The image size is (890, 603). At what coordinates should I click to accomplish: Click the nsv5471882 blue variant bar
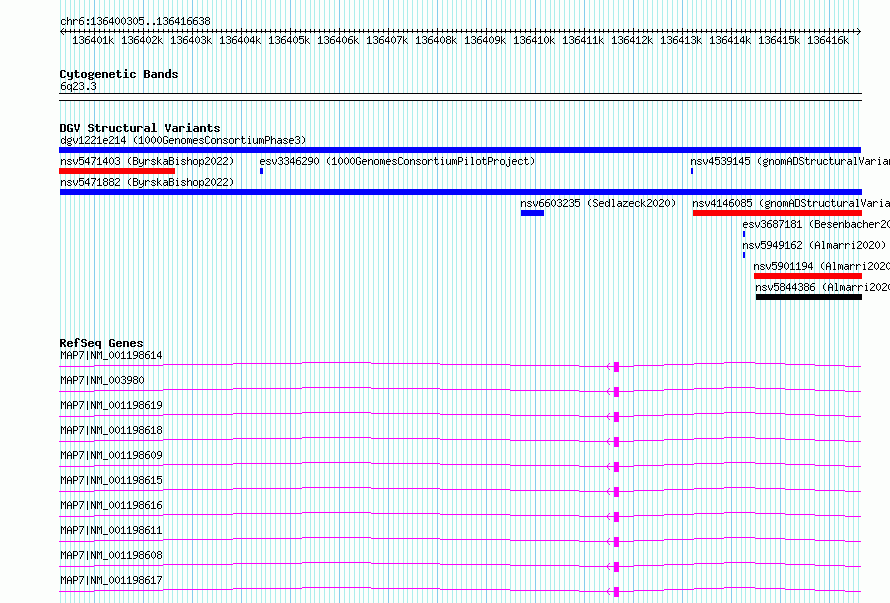pos(460,192)
